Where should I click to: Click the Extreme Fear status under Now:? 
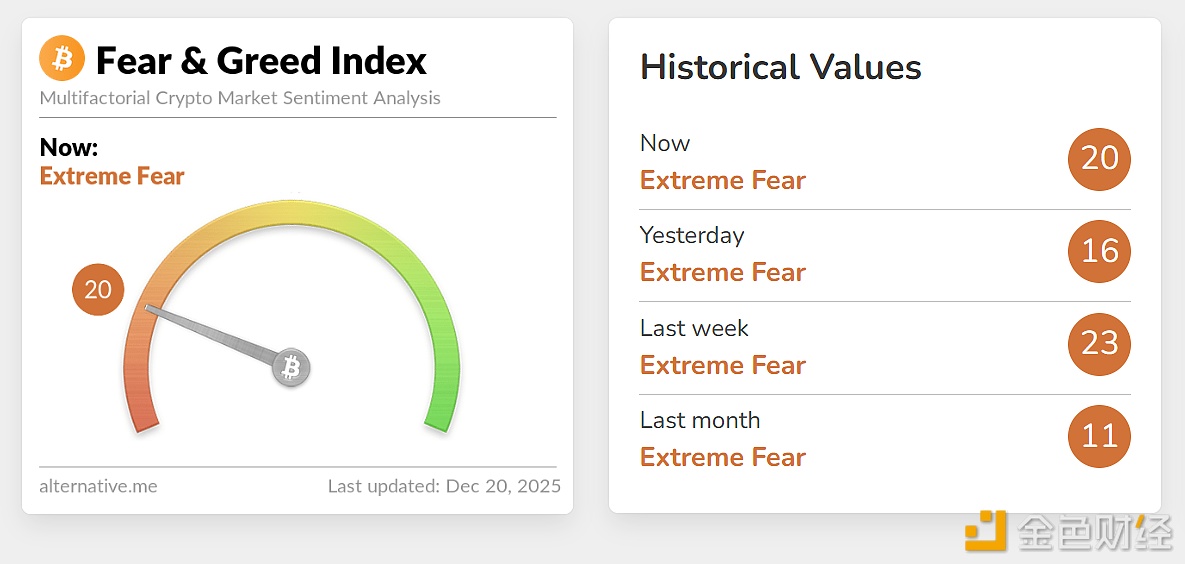click(112, 177)
